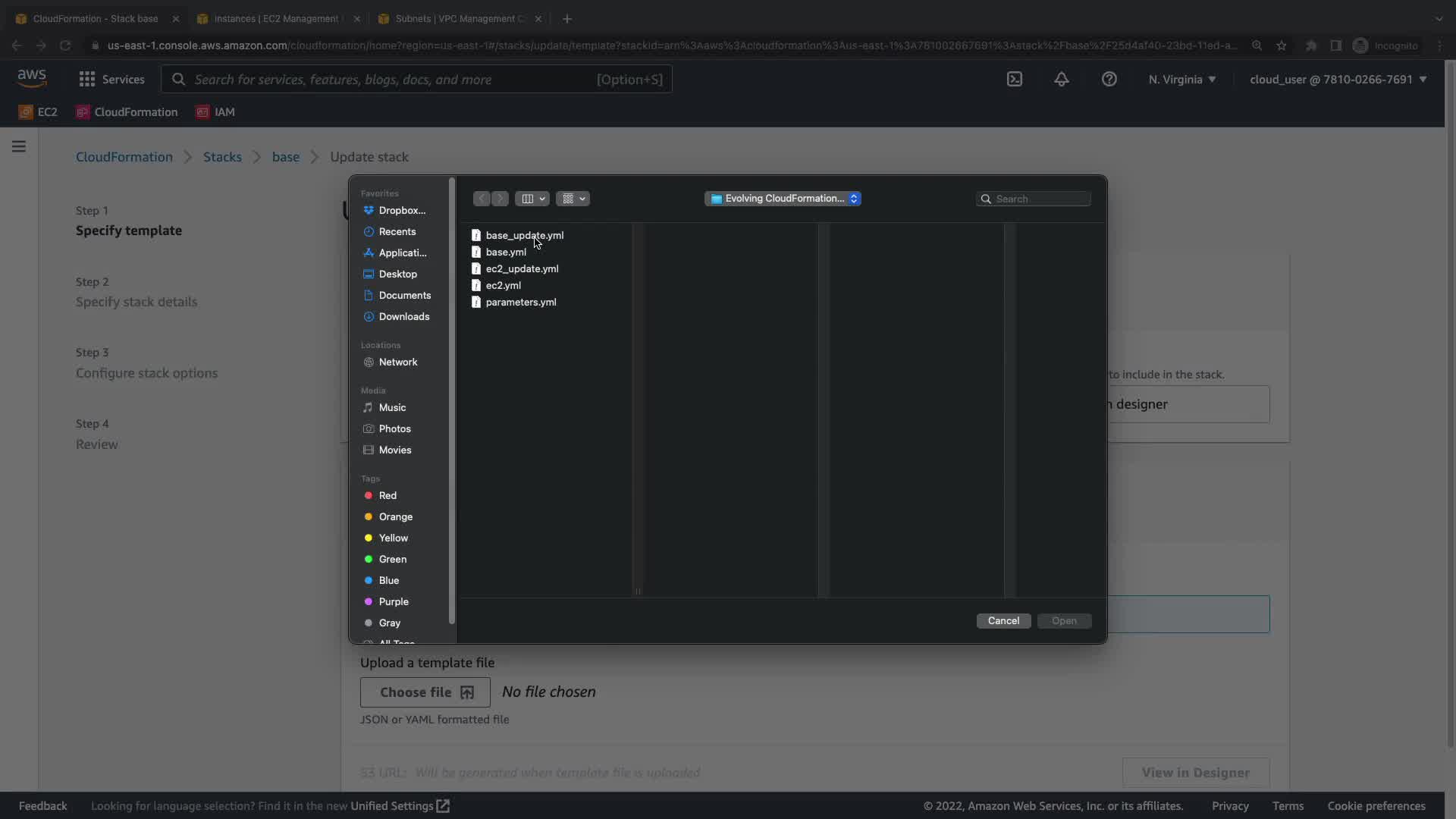Image resolution: width=1456 pixels, height=819 pixels.
Task: Select the Red tag in sidebar
Action: (388, 496)
